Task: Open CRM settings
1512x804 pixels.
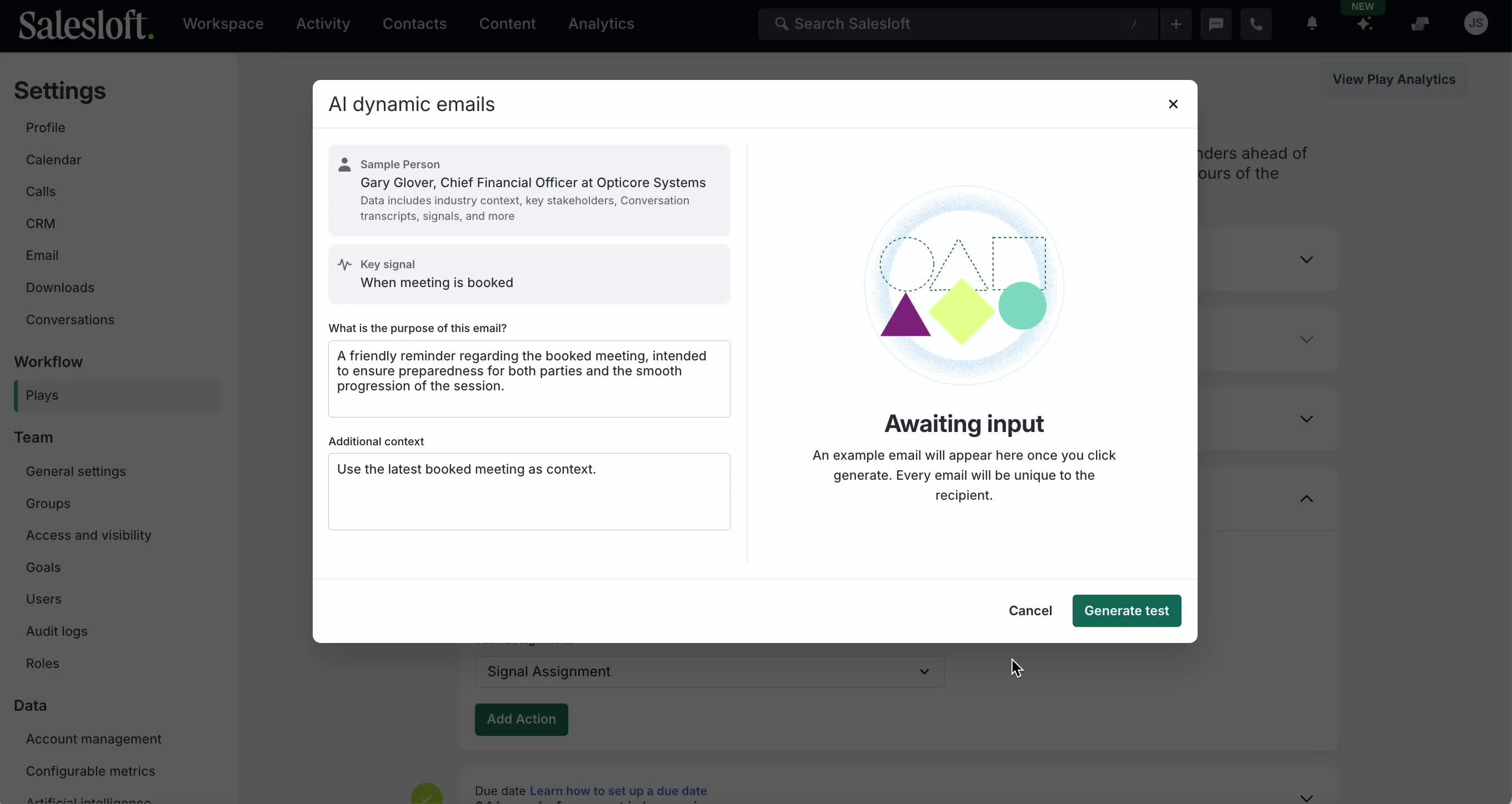Action: 41,224
